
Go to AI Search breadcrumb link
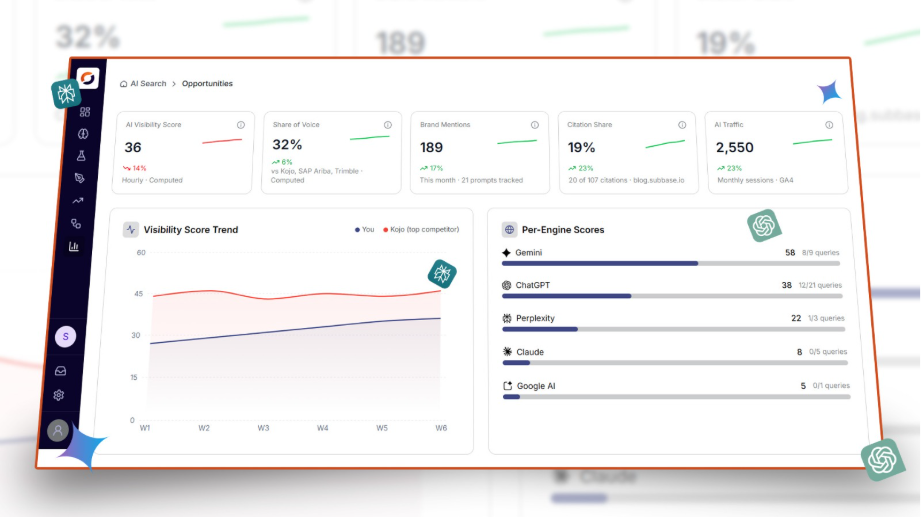coord(148,83)
